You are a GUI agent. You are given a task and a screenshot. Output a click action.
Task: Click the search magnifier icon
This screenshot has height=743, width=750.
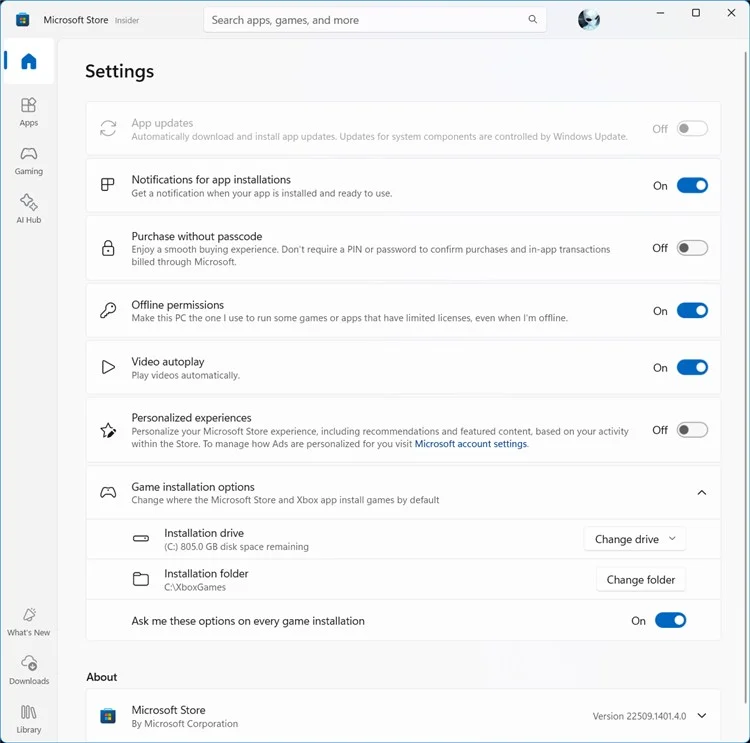[532, 19]
